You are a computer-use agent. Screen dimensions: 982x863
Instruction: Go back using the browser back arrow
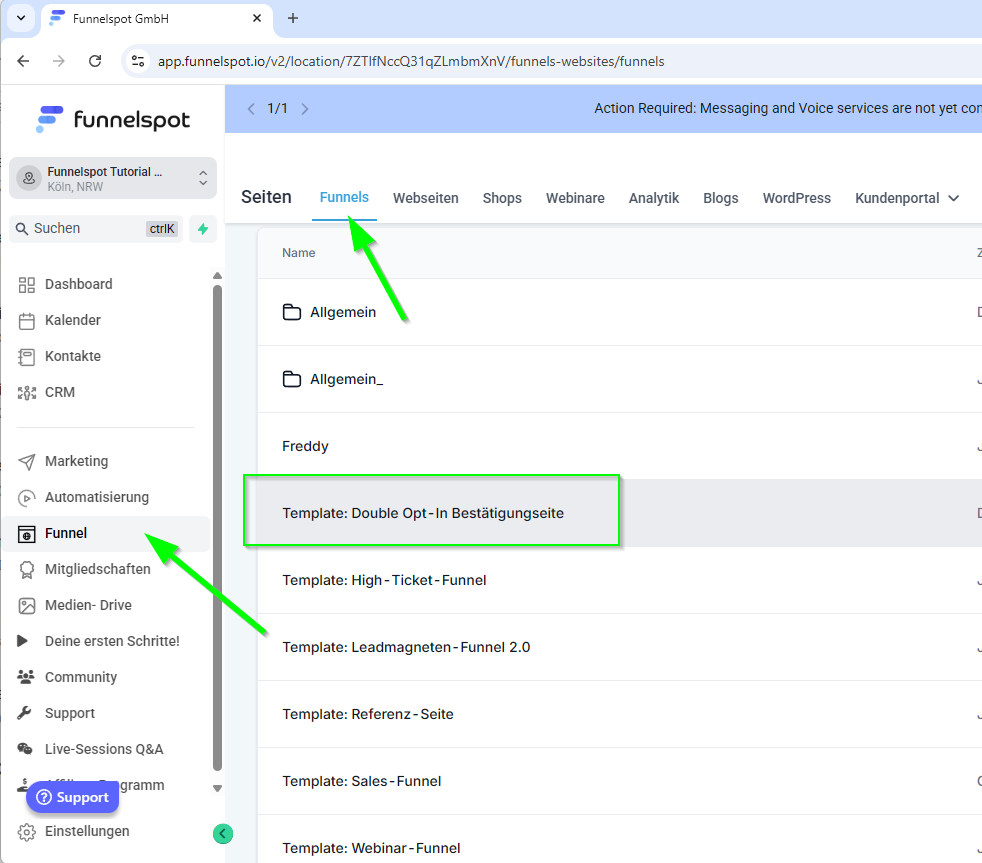[23, 61]
